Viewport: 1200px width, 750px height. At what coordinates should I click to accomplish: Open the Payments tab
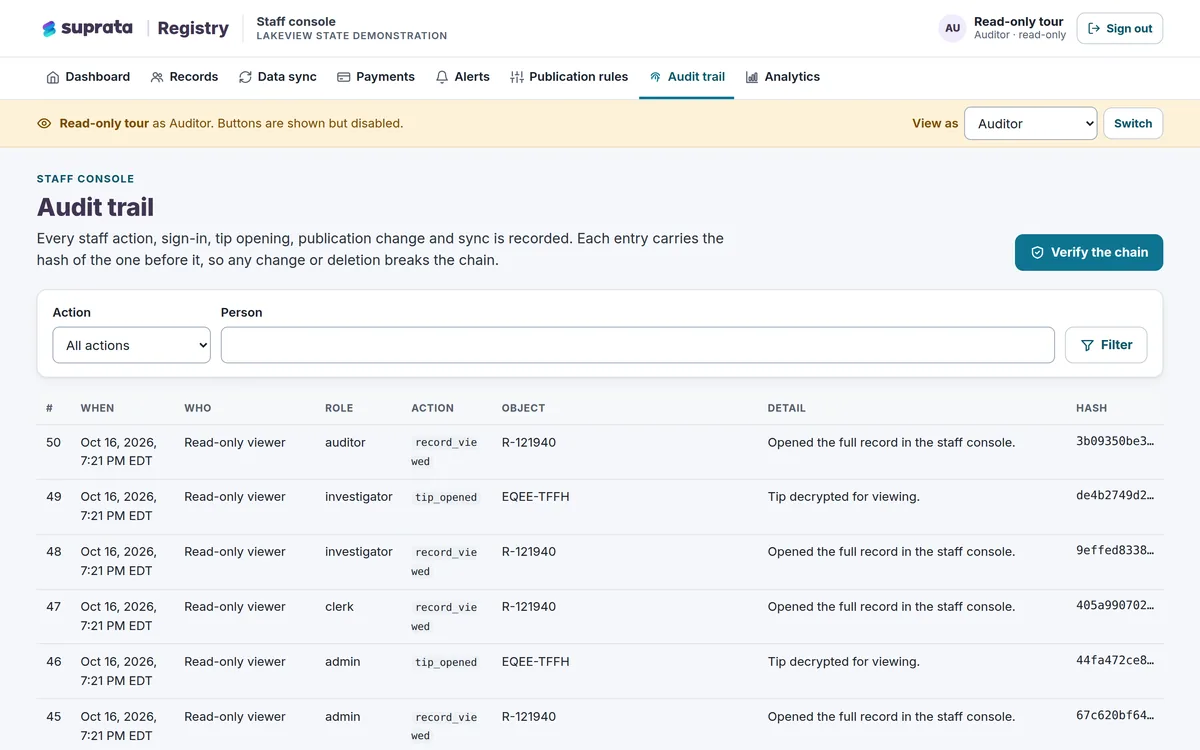[x=375, y=77]
